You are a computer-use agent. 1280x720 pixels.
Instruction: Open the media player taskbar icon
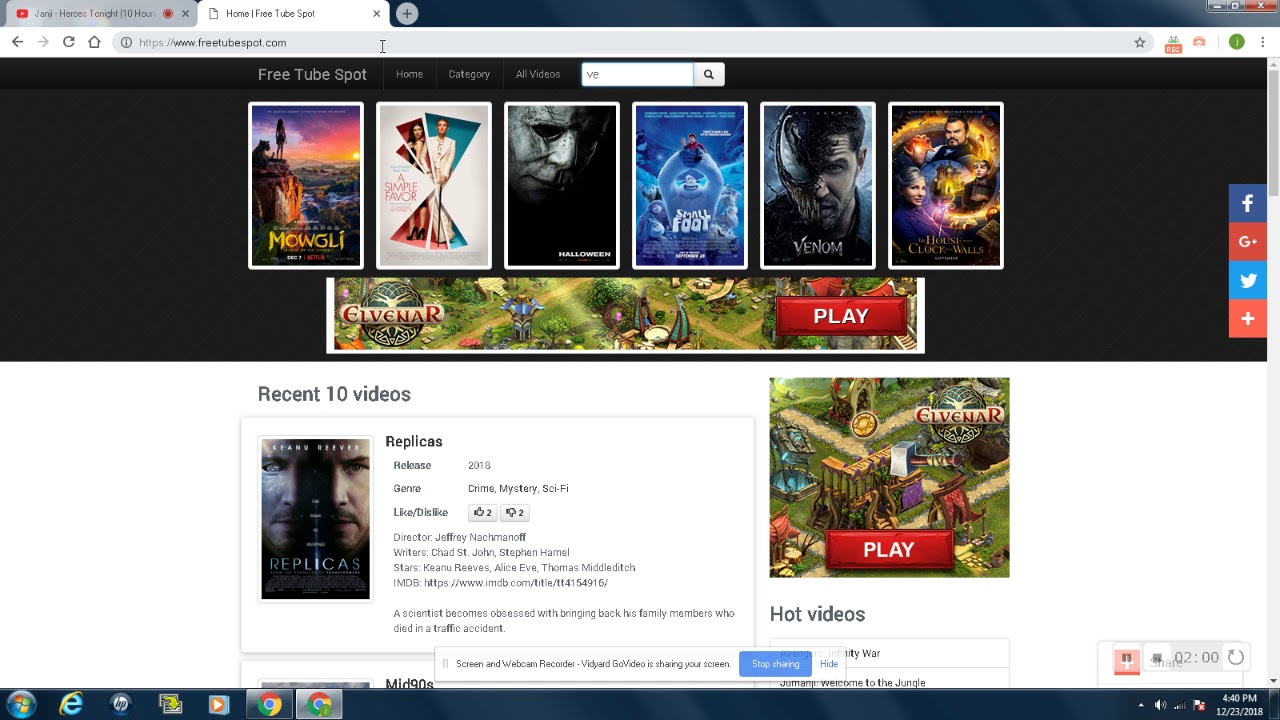[x=218, y=704]
